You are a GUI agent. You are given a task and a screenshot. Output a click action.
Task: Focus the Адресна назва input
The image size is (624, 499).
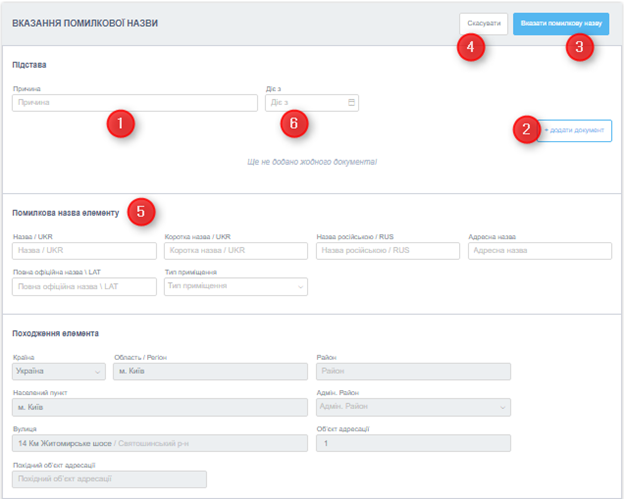pyautogui.click(x=538, y=251)
